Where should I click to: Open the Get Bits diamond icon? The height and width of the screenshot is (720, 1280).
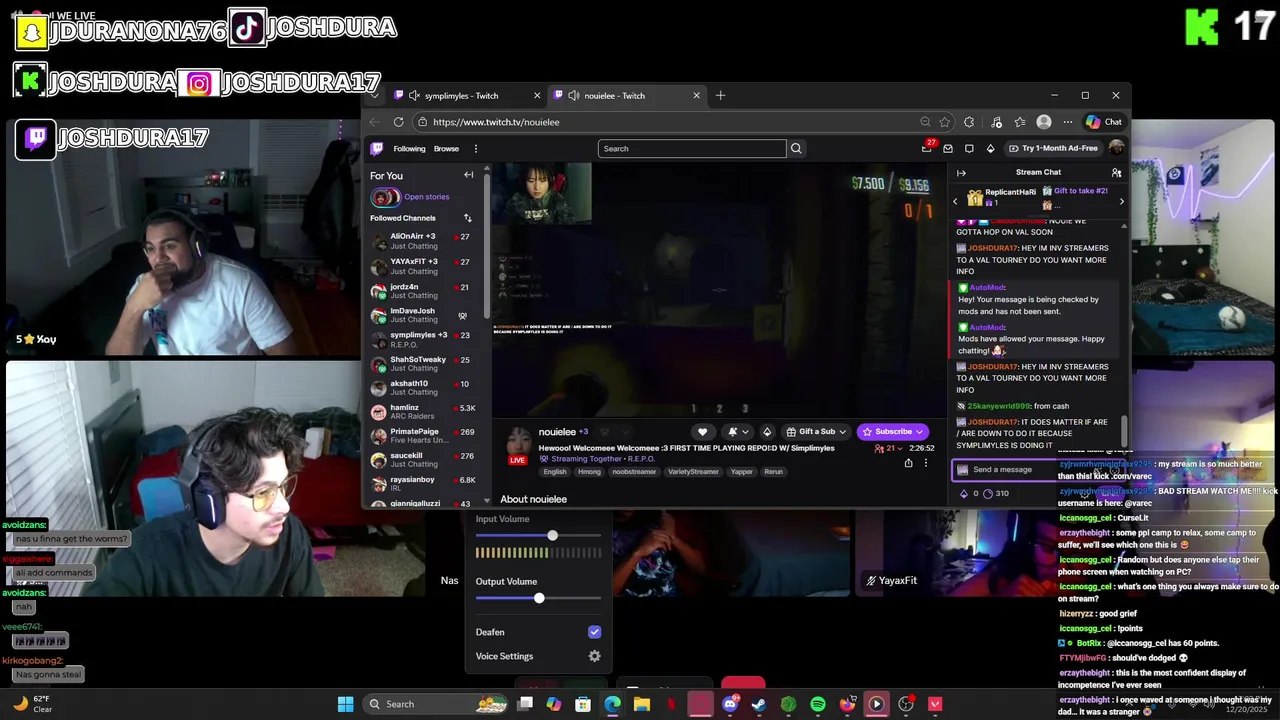tap(990, 149)
